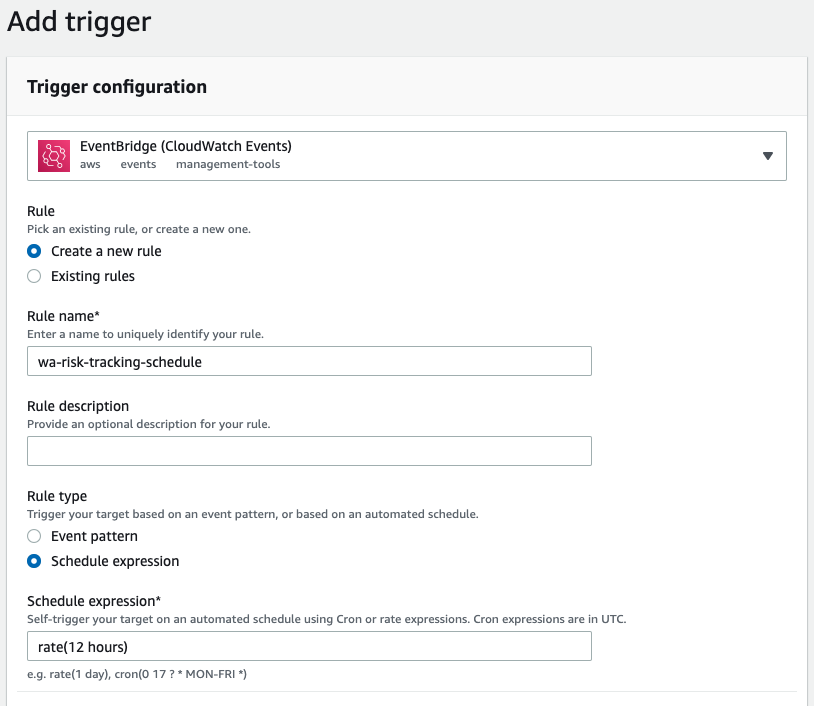
Task: Choose Existing rules instead
Action: (x=33, y=276)
